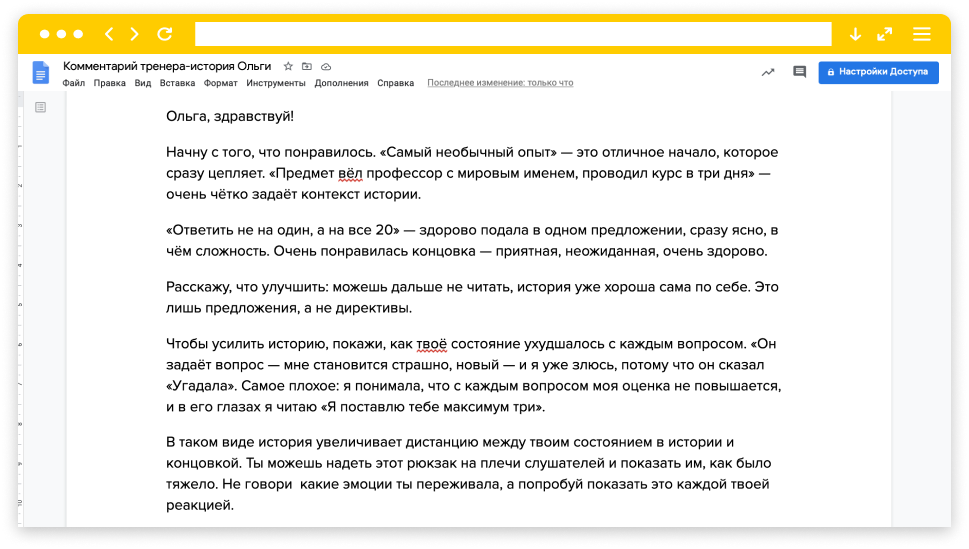Click the vertical ruler on the left
The height and width of the screenshot is (549, 969).
(20, 309)
